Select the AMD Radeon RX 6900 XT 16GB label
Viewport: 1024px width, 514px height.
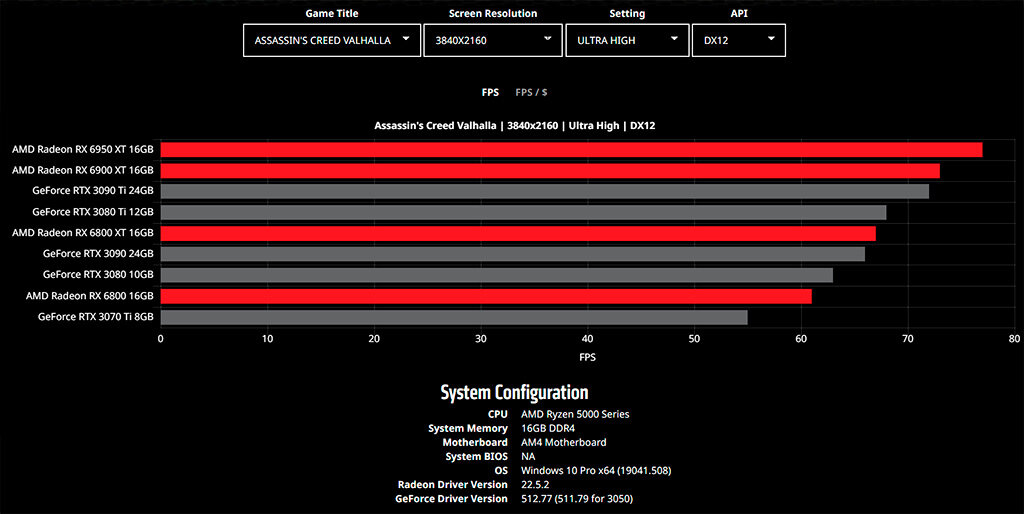83,170
